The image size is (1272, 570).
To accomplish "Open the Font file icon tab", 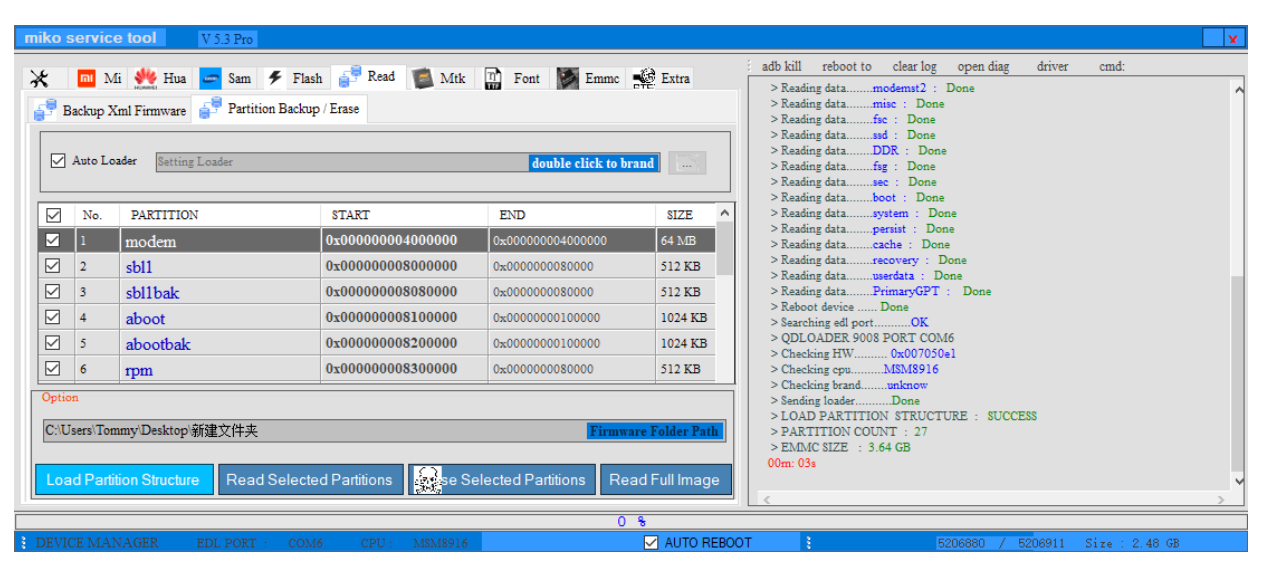I will (x=493, y=79).
